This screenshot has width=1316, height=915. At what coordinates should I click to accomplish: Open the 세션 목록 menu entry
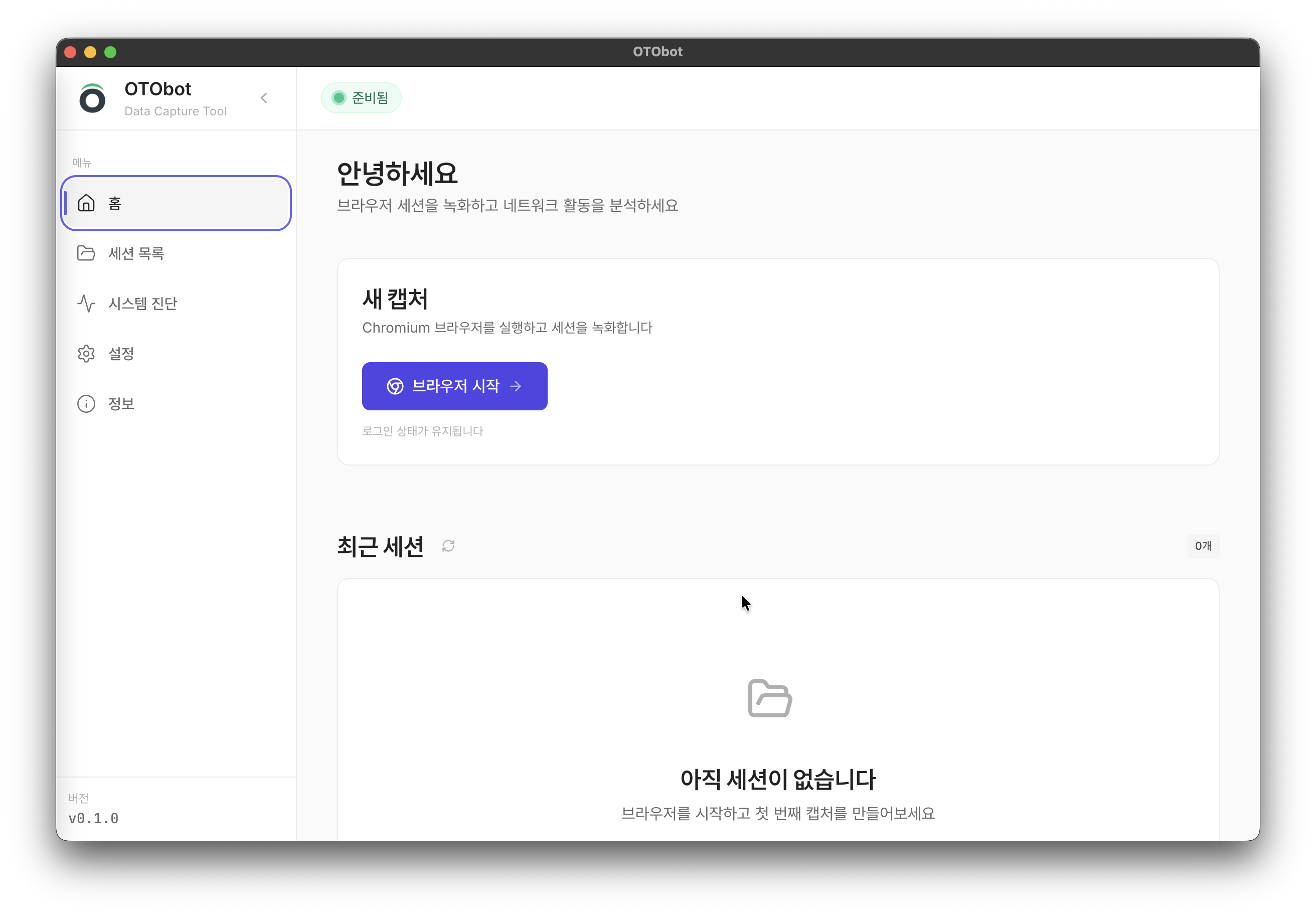pos(137,253)
